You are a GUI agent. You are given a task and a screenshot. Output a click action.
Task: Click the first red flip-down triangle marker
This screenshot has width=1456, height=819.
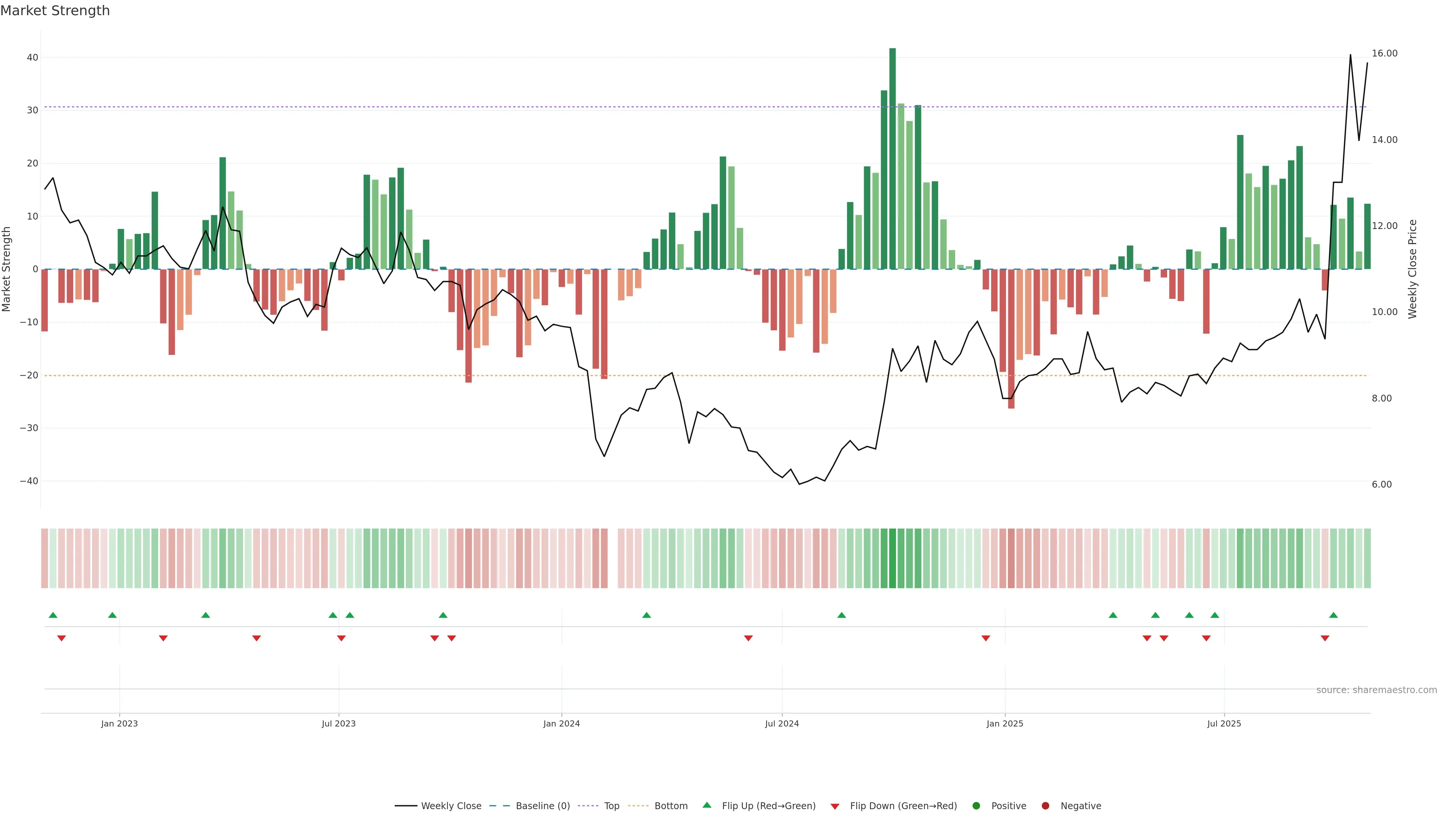point(61,638)
